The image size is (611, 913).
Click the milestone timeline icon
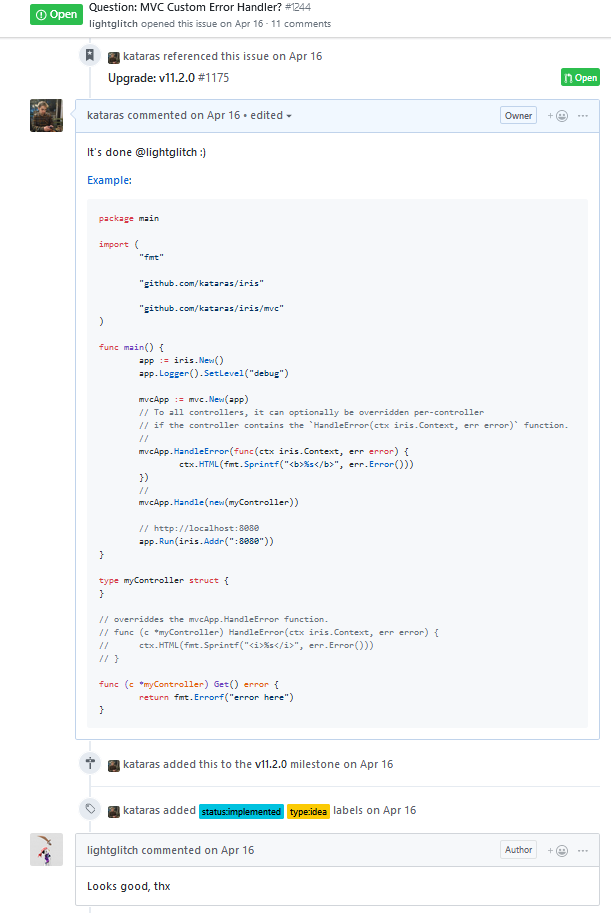(90, 764)
